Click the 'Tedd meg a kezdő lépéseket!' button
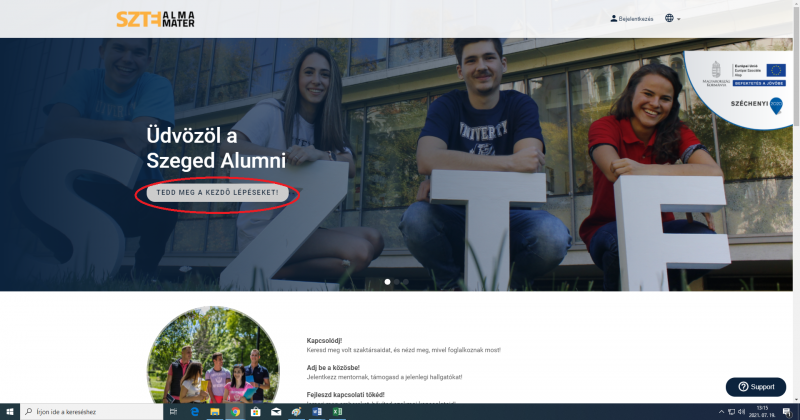 pos(217,193)
